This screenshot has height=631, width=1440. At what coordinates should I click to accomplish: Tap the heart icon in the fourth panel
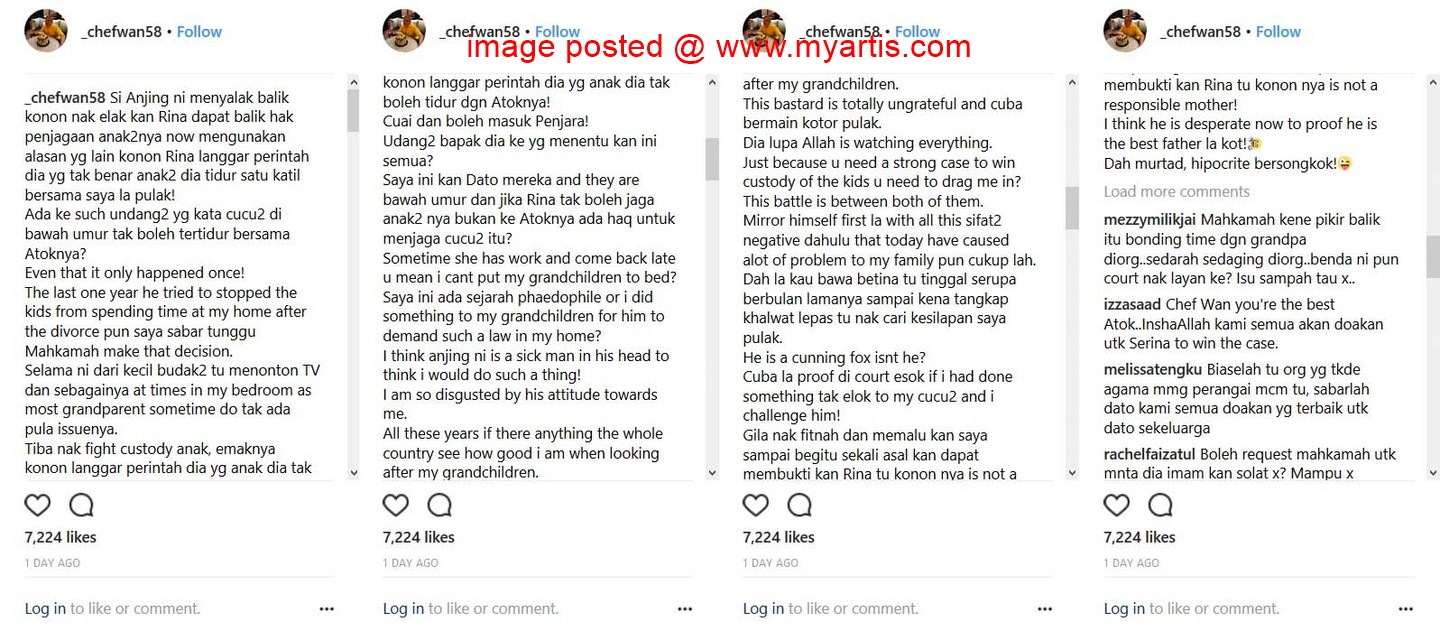tap(1117, 505)
